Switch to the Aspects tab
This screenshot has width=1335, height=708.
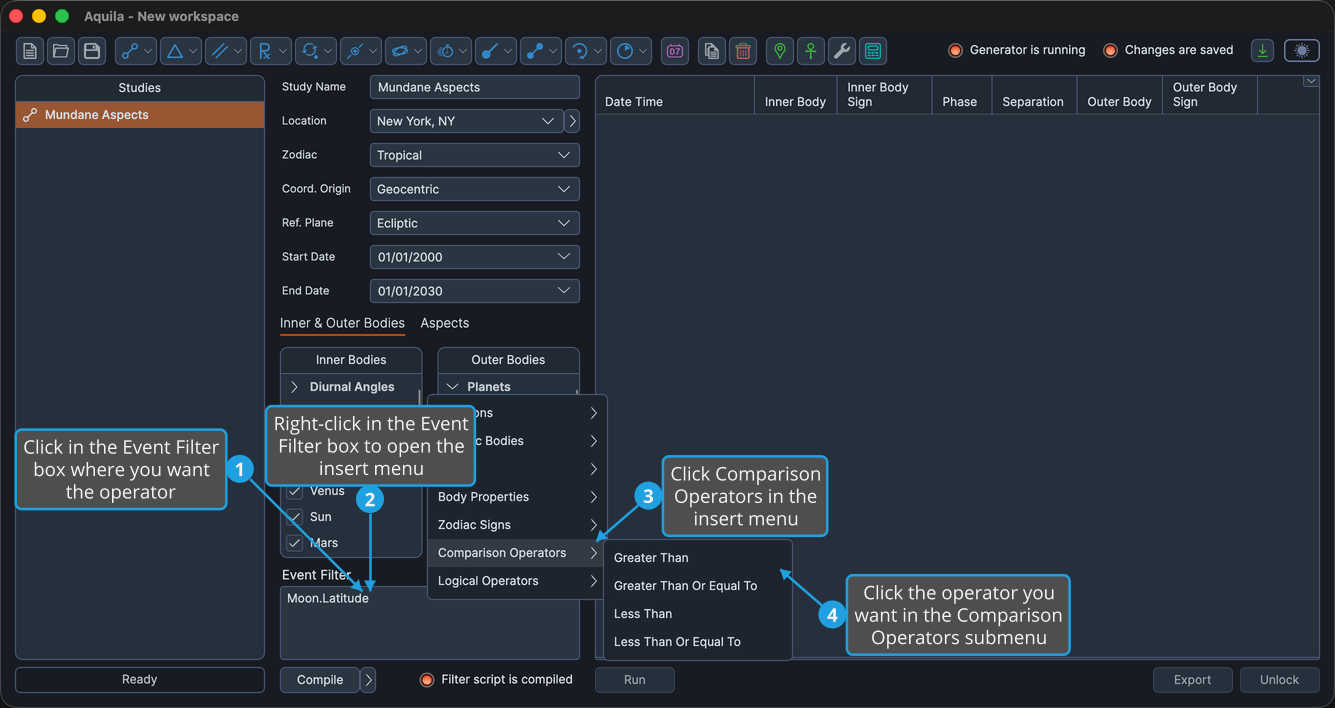[444, 323]
